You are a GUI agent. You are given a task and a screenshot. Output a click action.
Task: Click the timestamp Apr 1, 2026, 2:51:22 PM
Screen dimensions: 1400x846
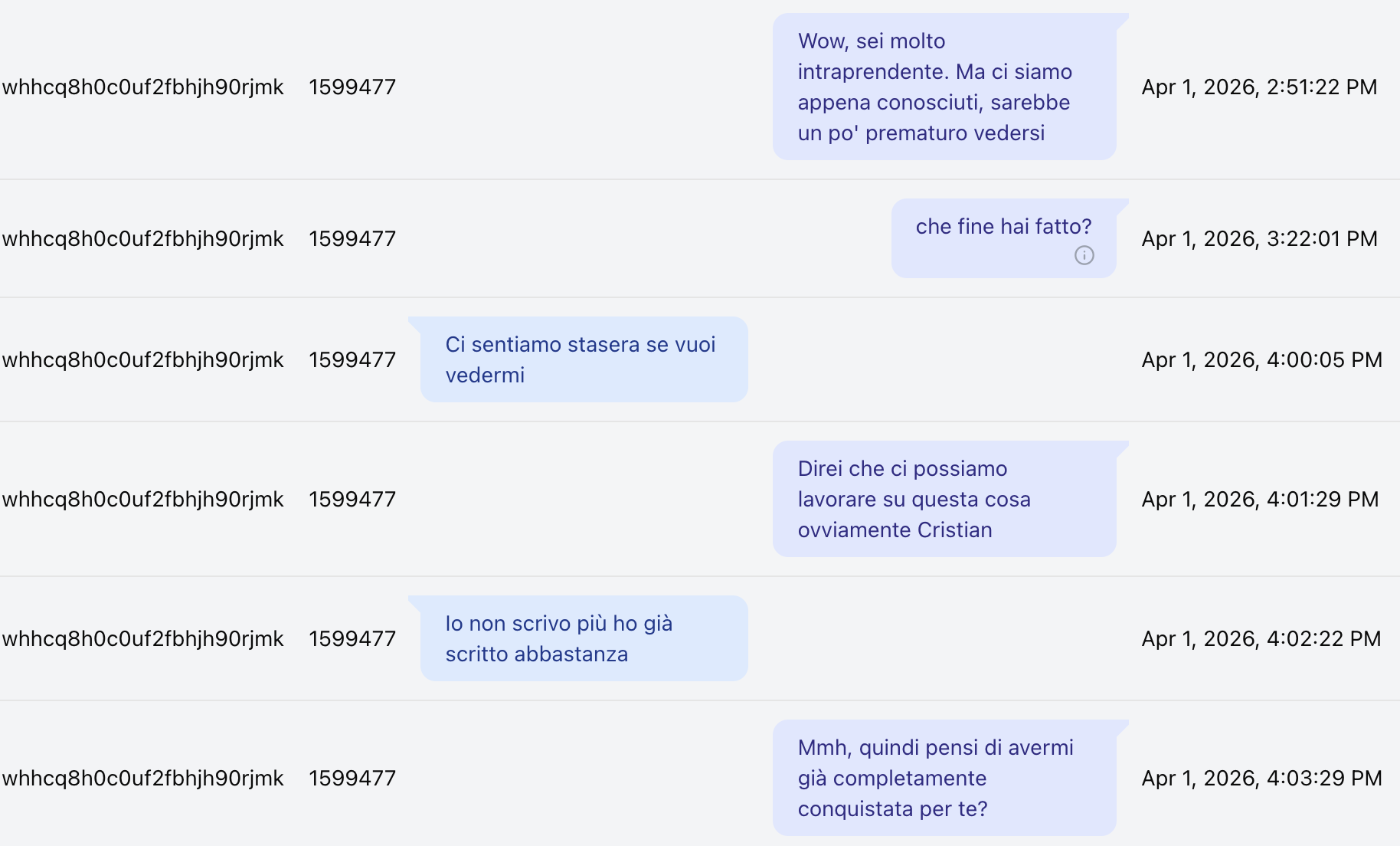coord(1259,87)
